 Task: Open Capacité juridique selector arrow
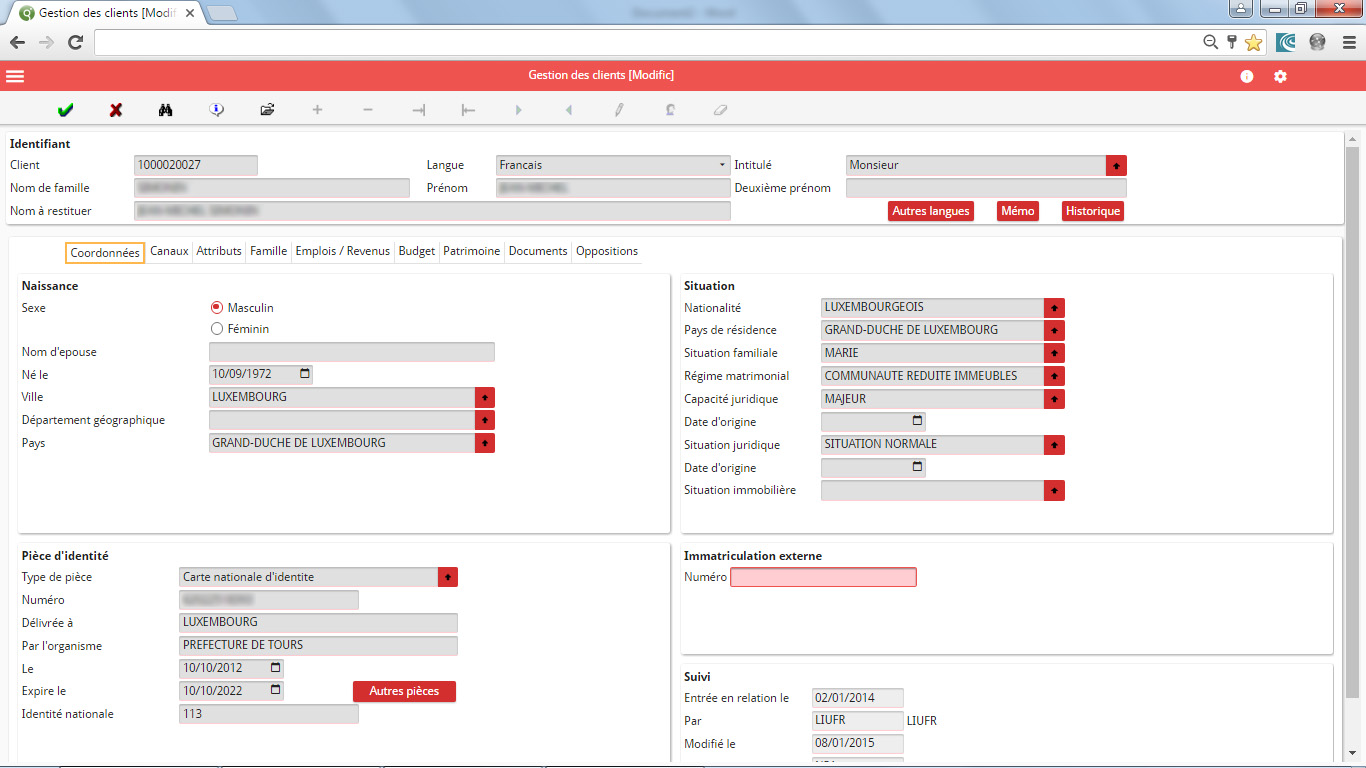click(1055, 399)
